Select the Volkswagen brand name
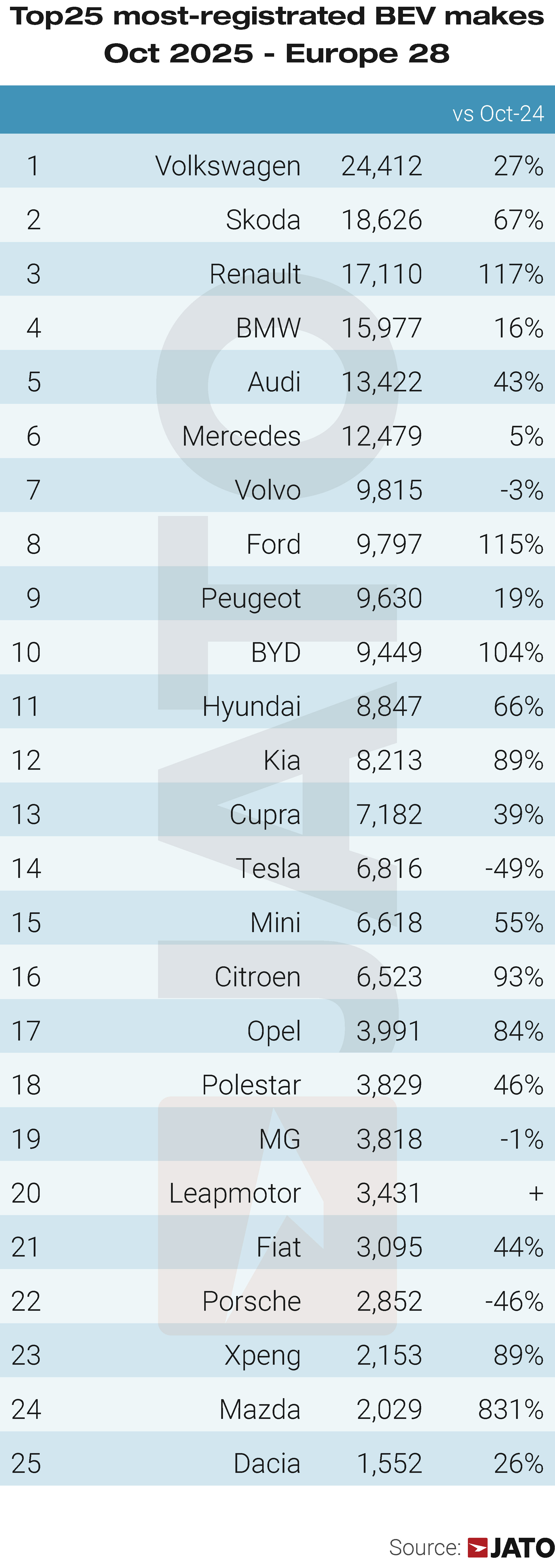Image resolution: width=555 pixels, height=1568 pixels. tap(228, 166)
